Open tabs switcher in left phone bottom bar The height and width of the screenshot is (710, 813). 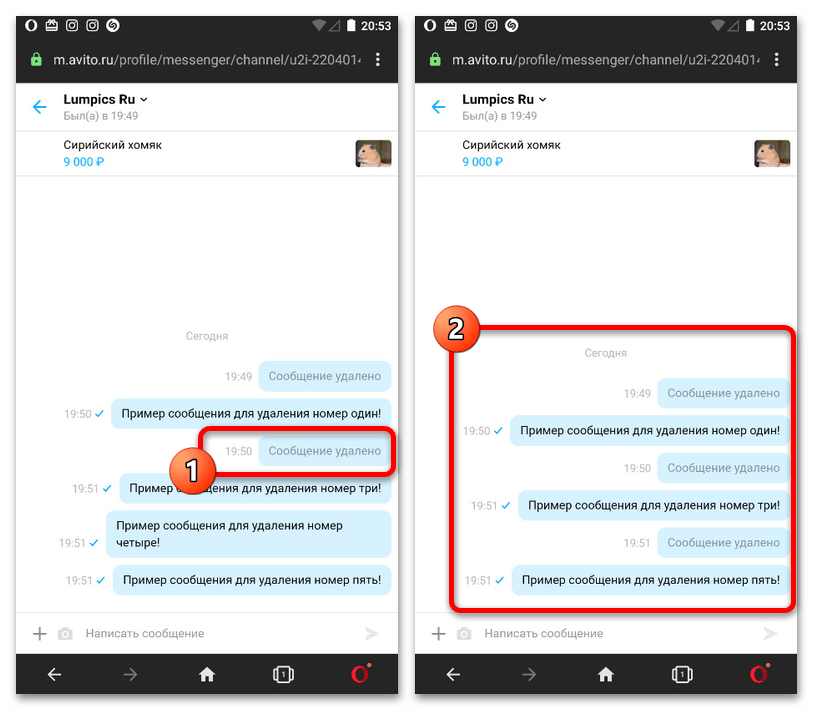(x=283, y=674)
